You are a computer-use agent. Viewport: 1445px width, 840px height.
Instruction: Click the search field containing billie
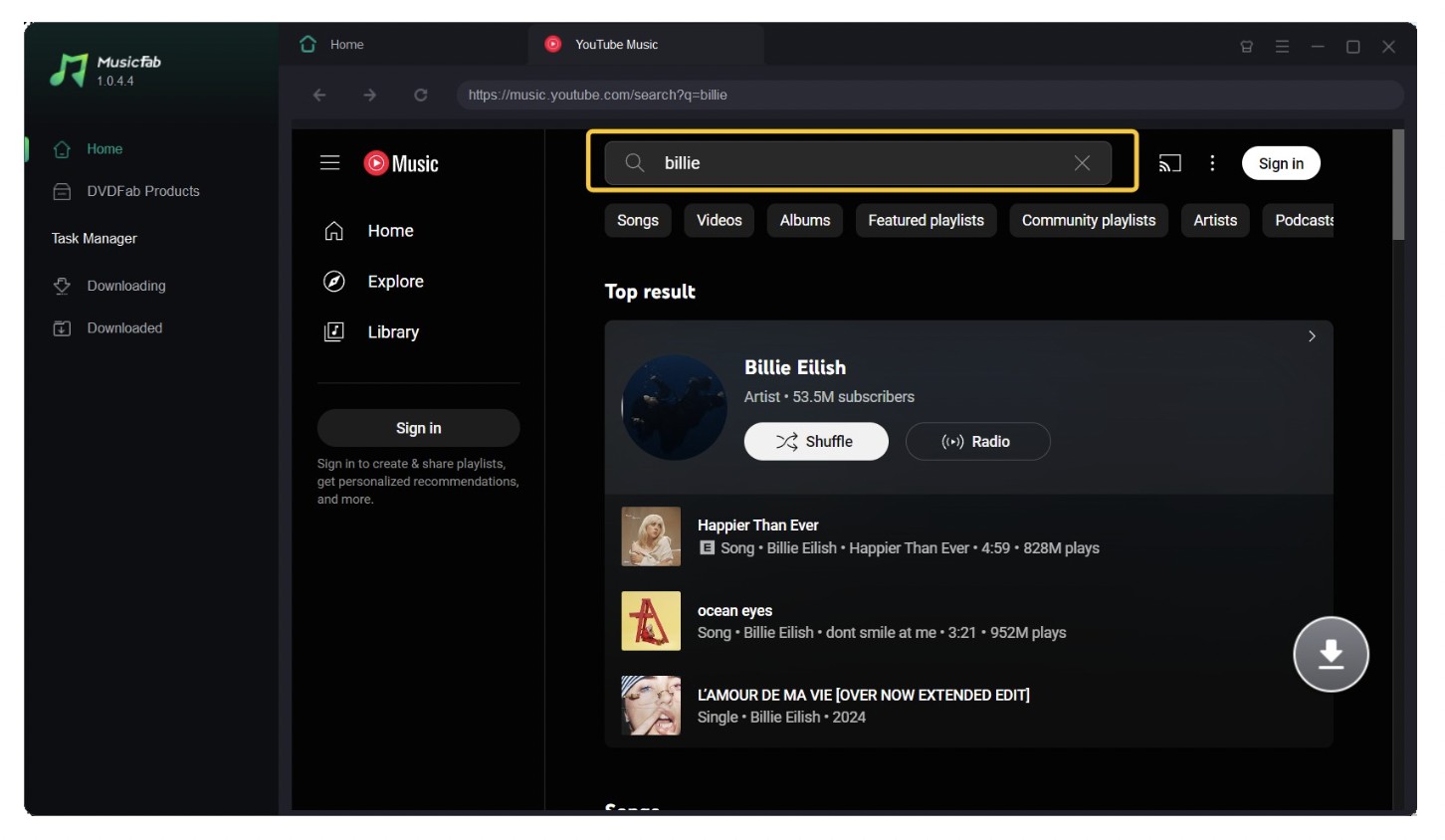pos(856,162)
